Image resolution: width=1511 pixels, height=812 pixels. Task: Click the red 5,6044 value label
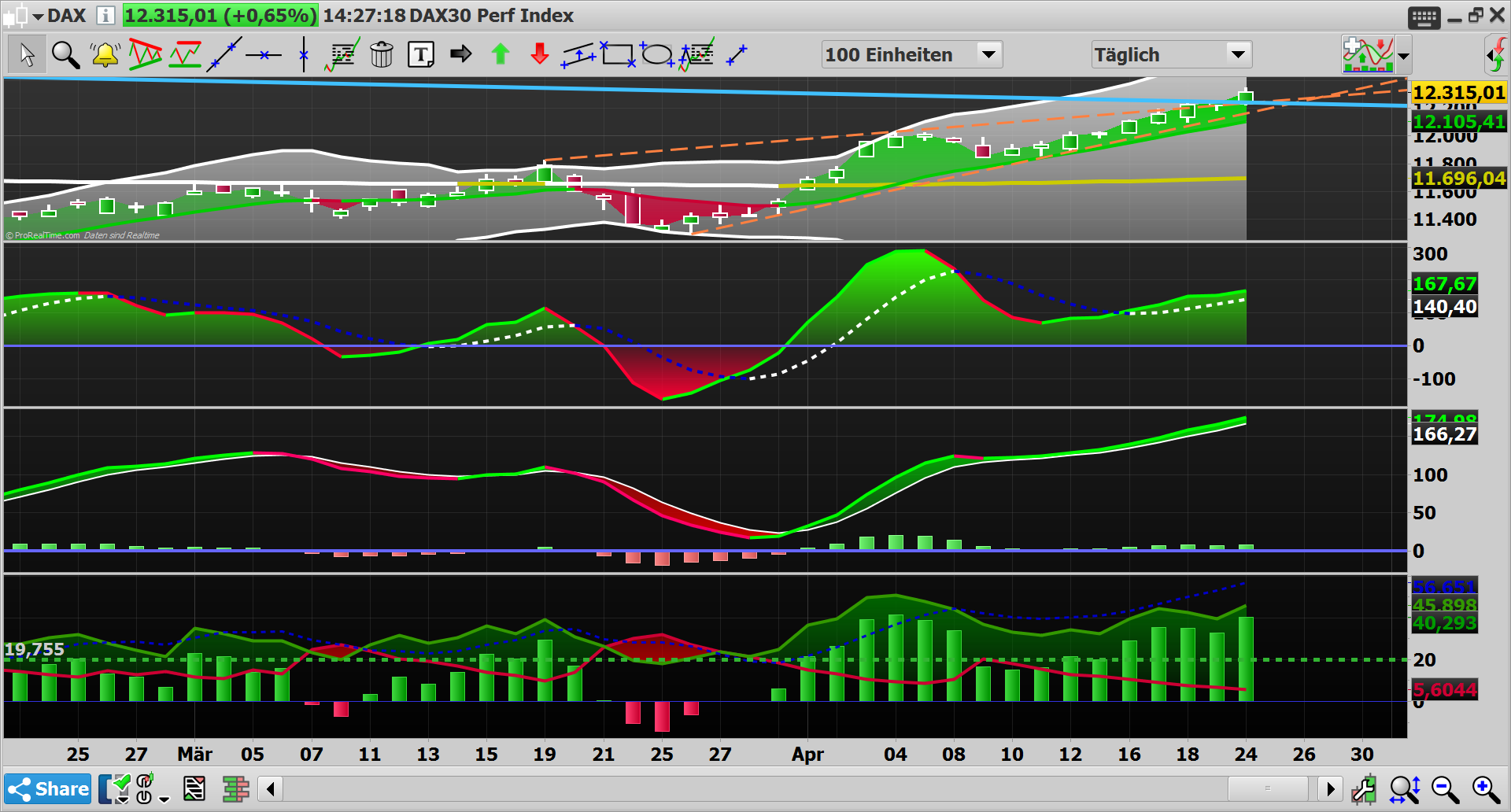point(1444,690)
